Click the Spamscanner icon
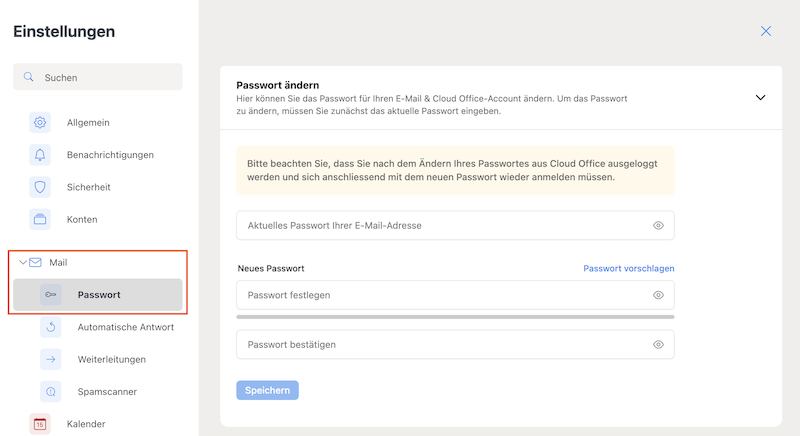Image resolution: width=800 pixels, height=436 pixels. pos(51,392)
